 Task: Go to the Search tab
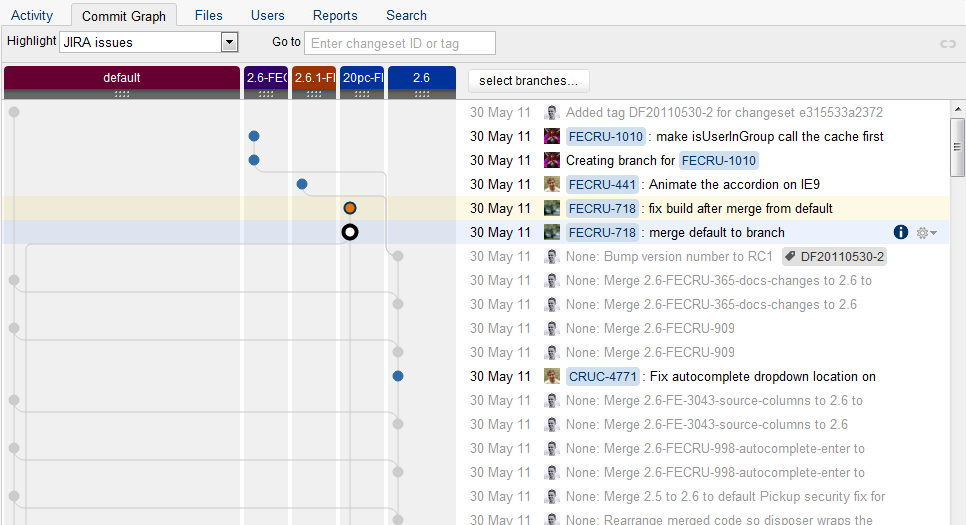tap(406, 15)
